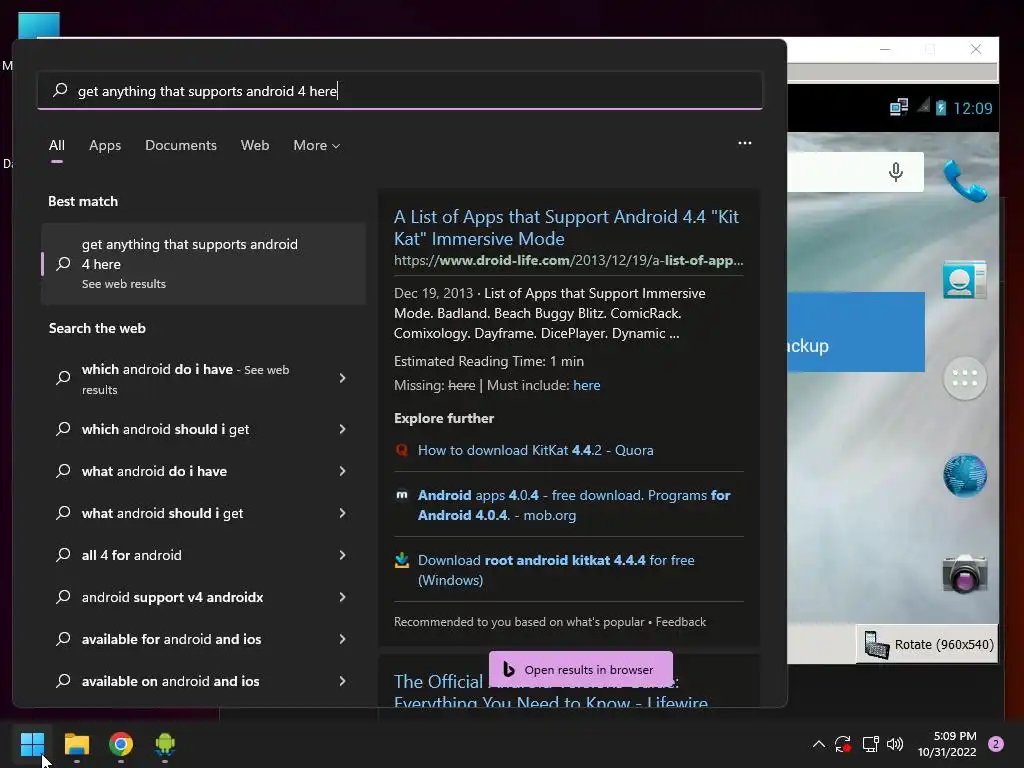
Task: Click the mob.org site icon
Action: pyautogui.click(x=402, y=495)
